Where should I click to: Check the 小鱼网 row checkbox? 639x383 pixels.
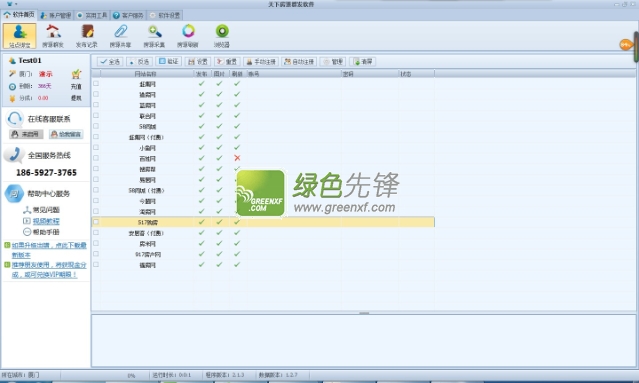tap(96, 147)
